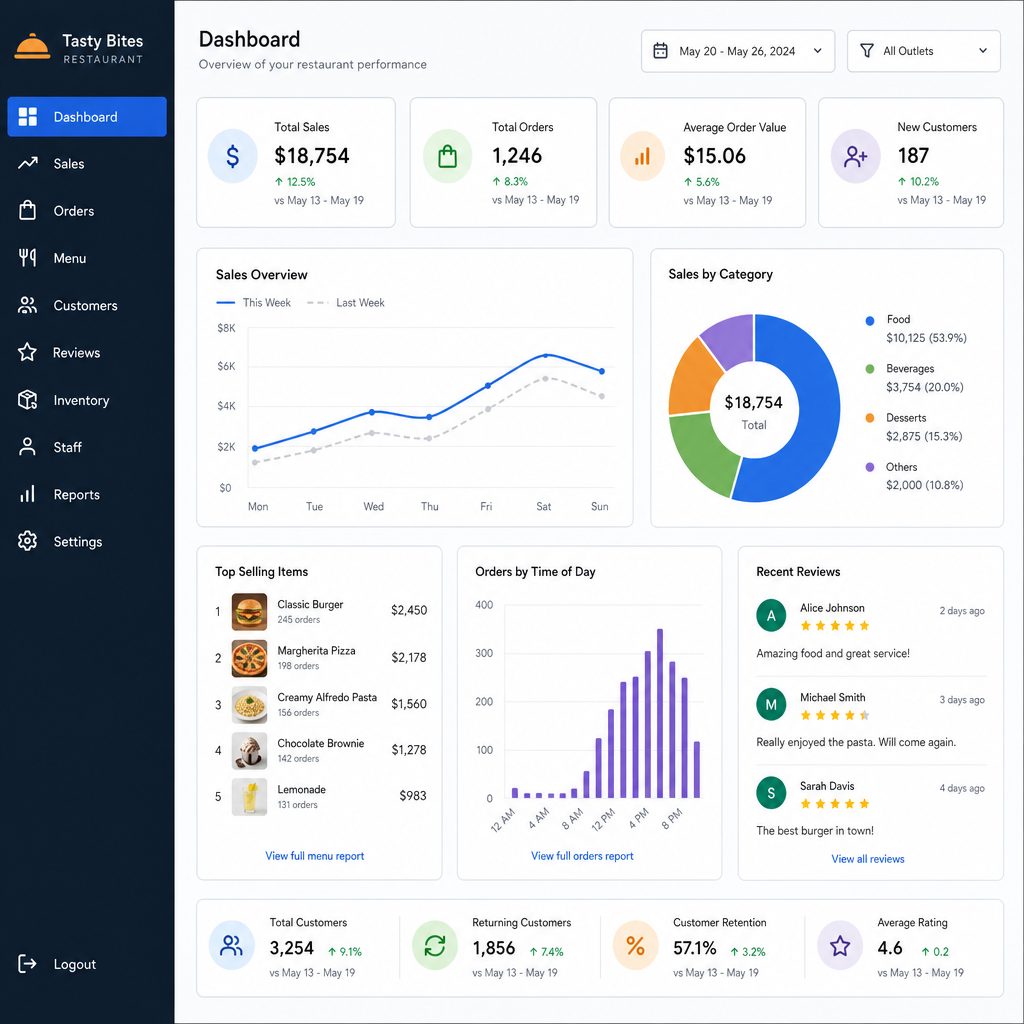The width and height of the screenshot is (1024, 1024).
Task: Click Michael Smith's avatar M
Action: tap(771, 705)
